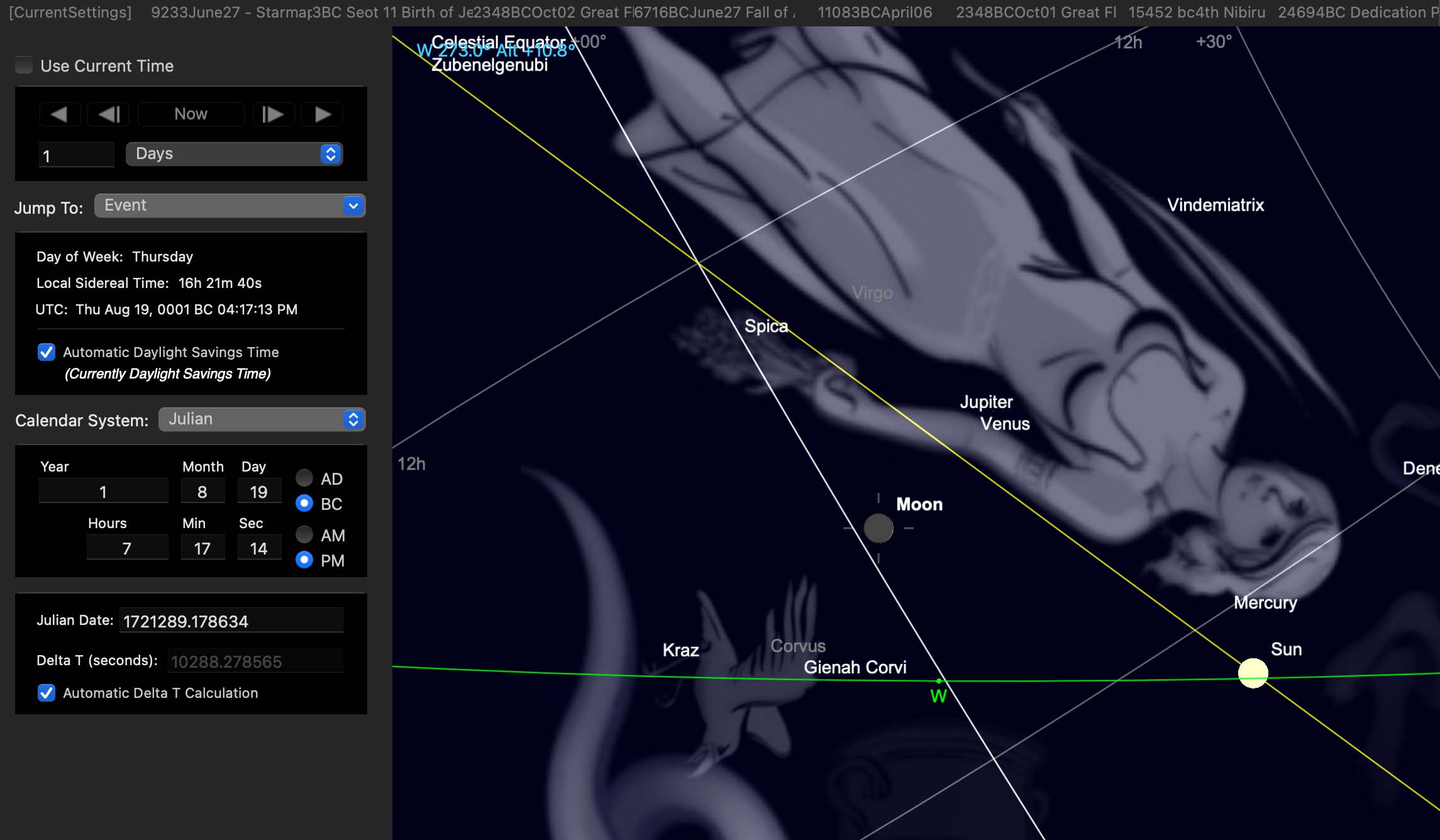
Task: Click the Sec input field
Action: pyautogui.click(x=259, y=548)
